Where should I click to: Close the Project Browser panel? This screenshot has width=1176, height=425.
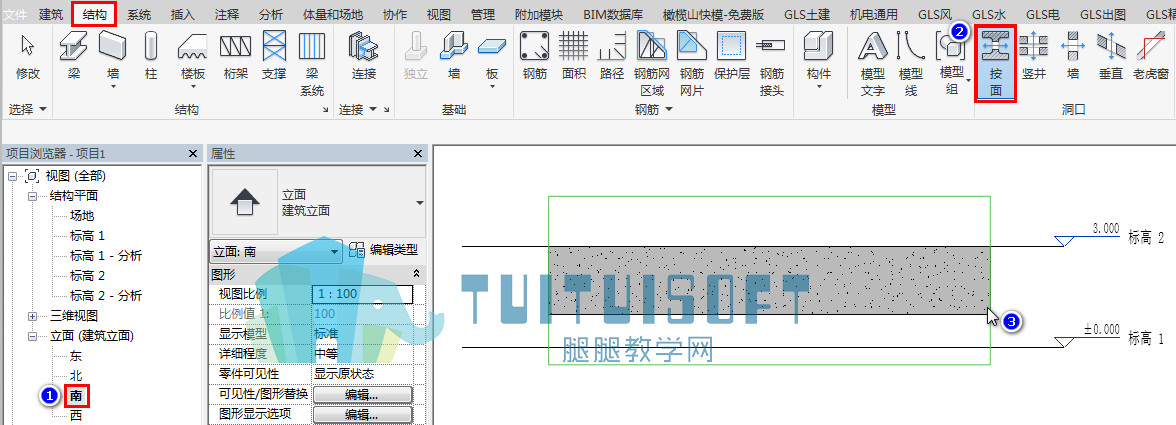tap(193, 153)
